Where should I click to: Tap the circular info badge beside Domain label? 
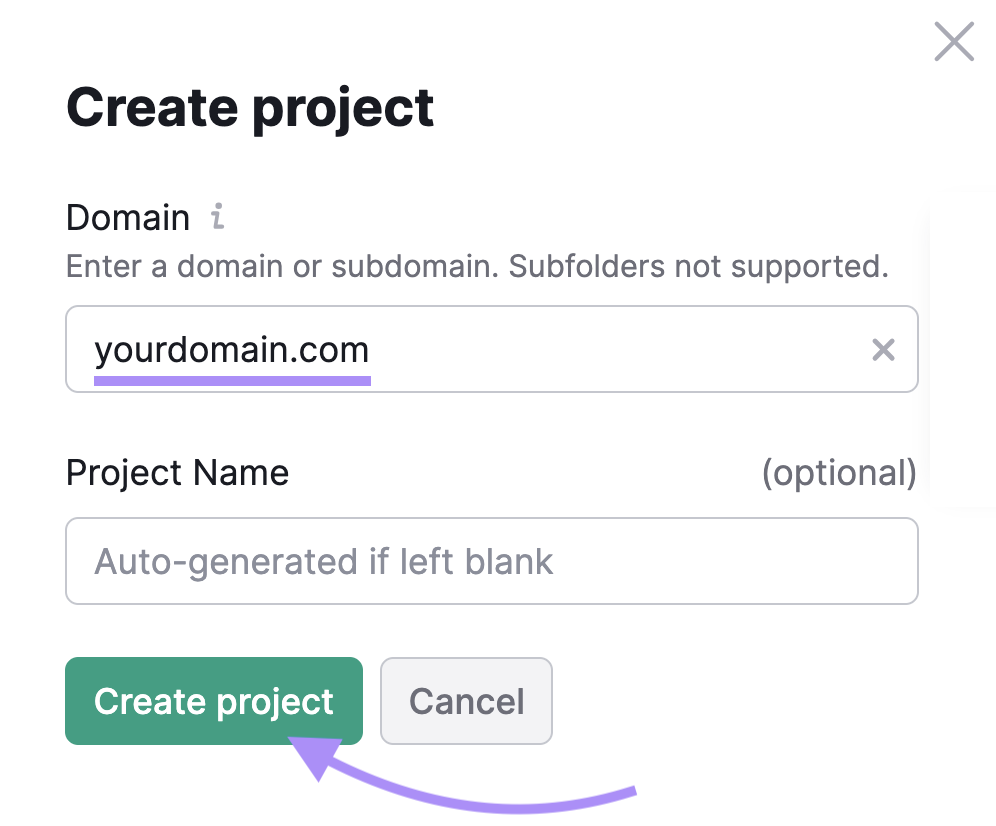point(219,217)
